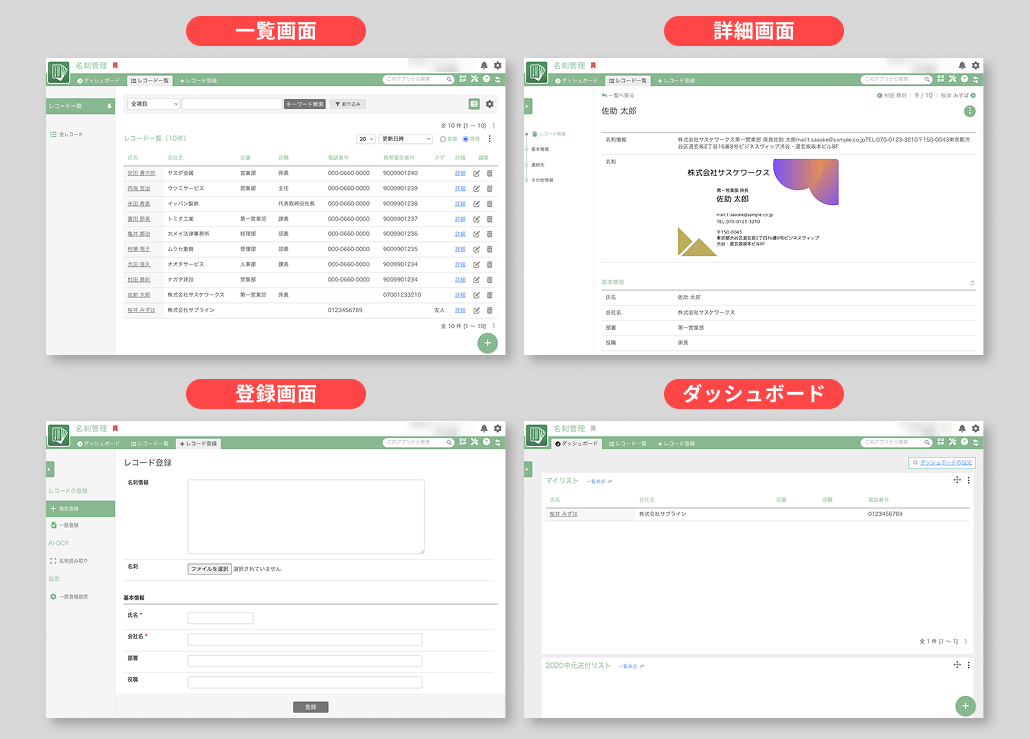Open the レコード登録 tab on dashboard screen
Viewport: 1030px width, 739px height.
point(677,443)
